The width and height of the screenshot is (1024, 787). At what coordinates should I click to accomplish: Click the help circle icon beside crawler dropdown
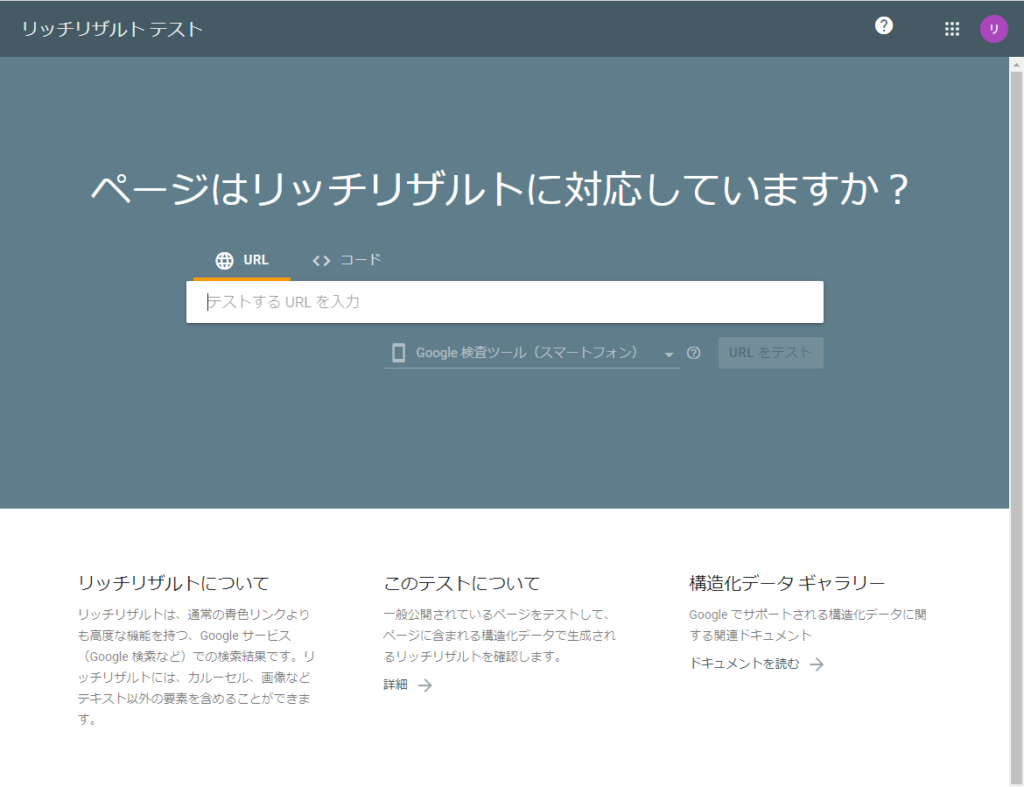[x=694, y=353]
